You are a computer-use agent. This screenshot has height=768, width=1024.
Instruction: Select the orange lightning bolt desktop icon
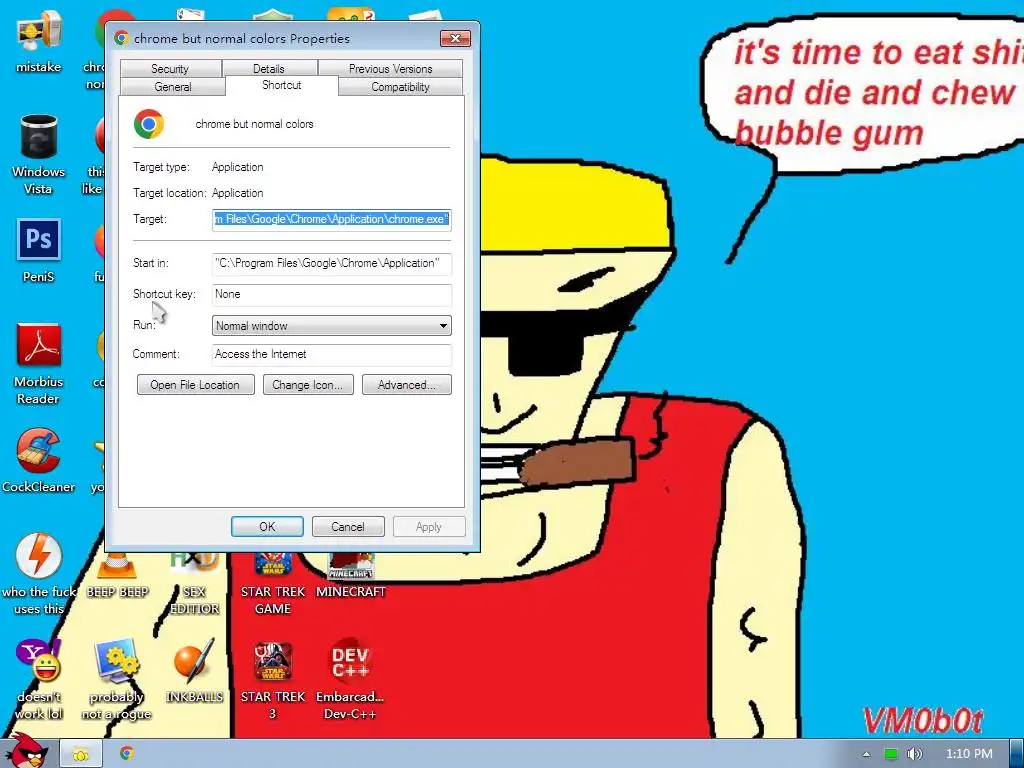tap(39, 555)
